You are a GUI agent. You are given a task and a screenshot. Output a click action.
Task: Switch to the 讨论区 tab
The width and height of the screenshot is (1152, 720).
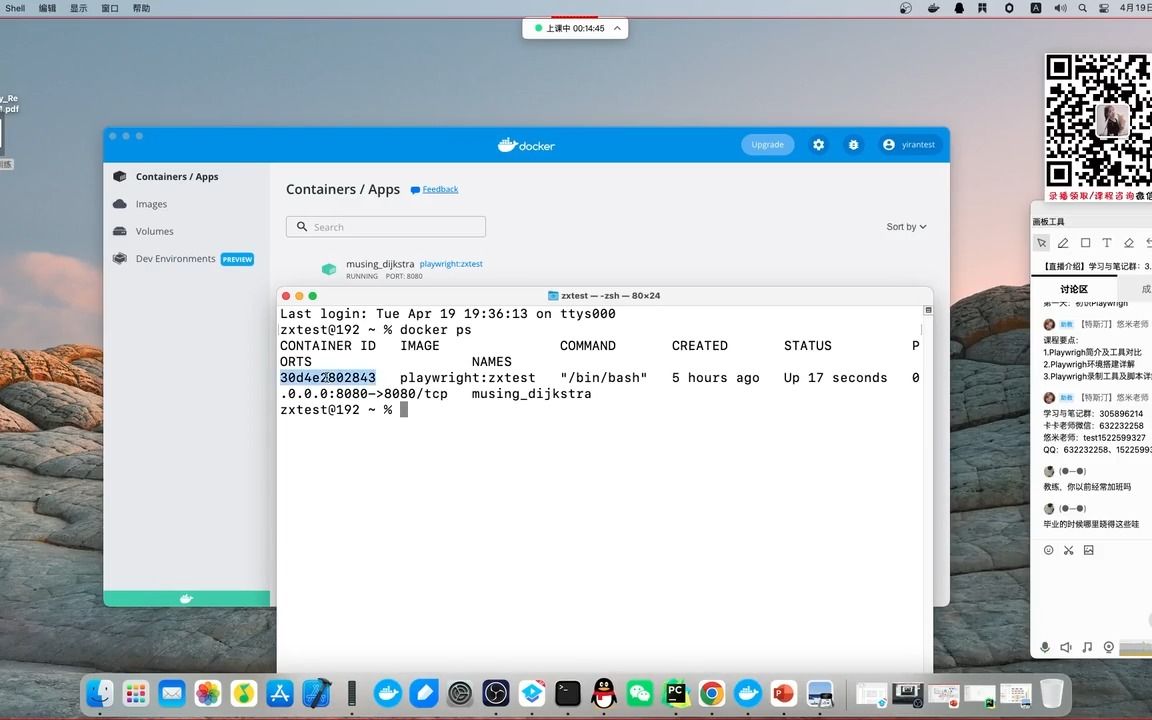(x=1073, y=289)
